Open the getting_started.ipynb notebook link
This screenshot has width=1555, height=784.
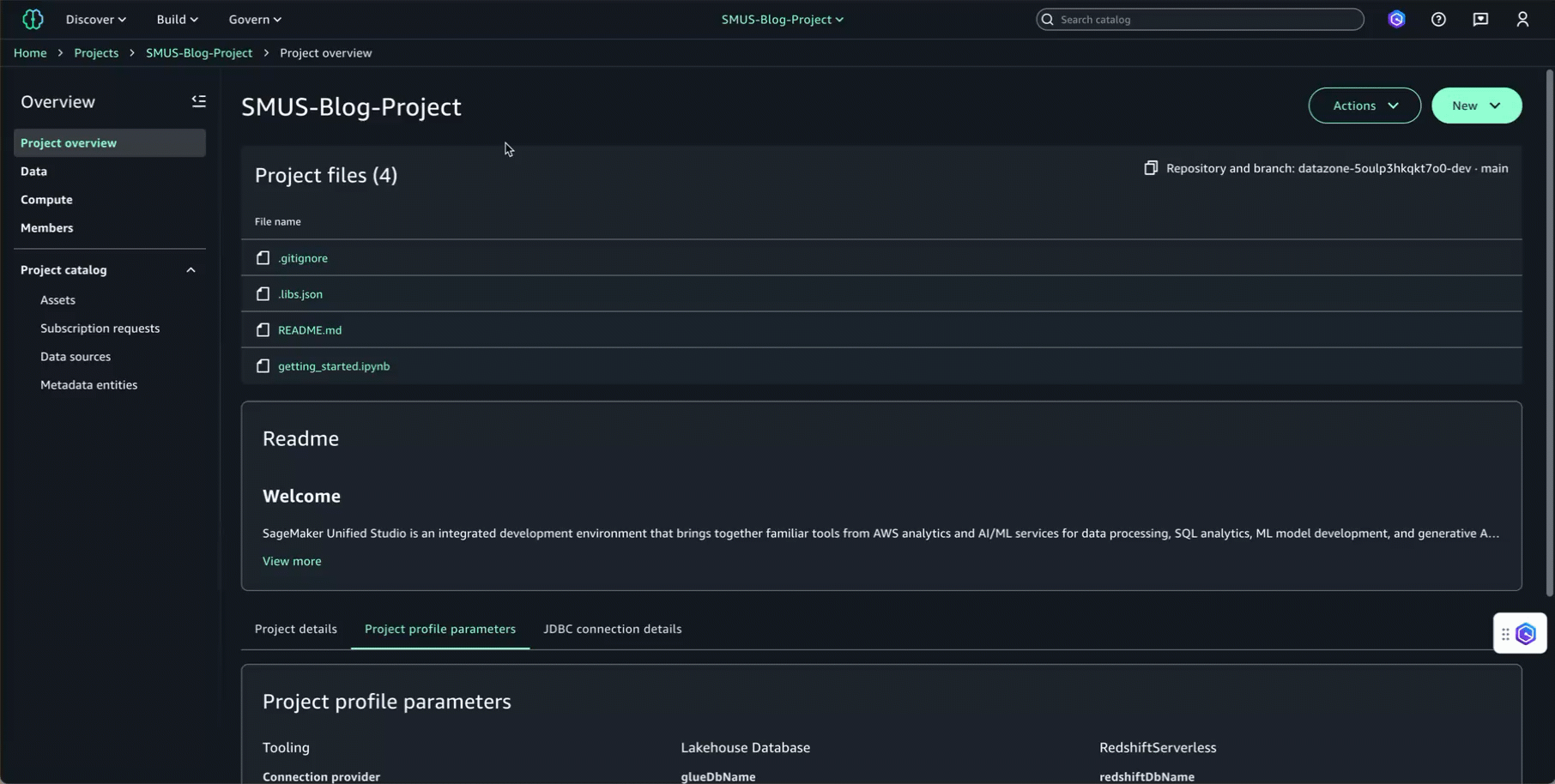pyautogui.click(x=334, y=365)
